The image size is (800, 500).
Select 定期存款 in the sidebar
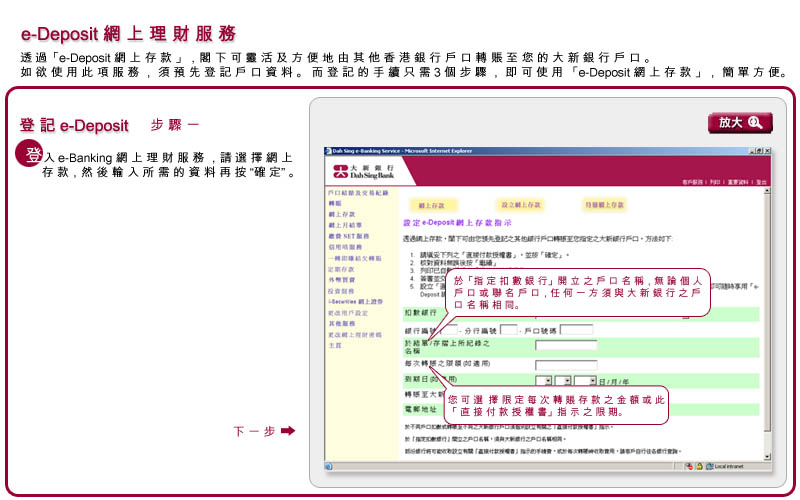341,269
